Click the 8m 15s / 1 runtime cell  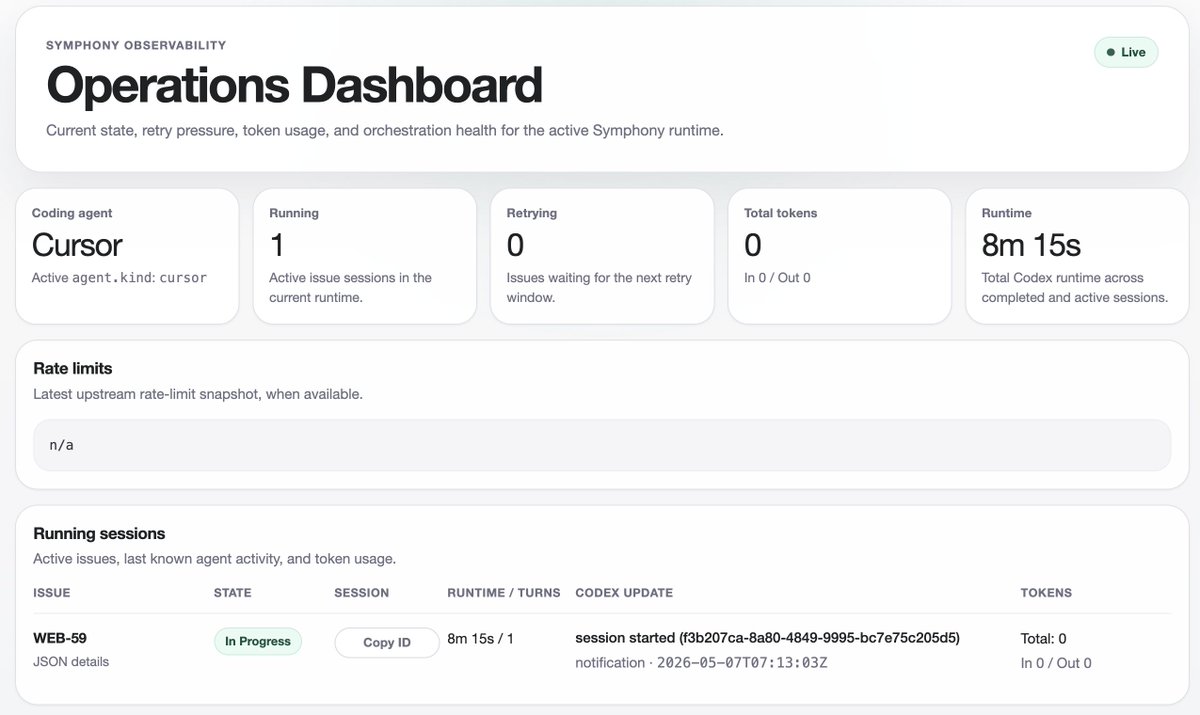480,638
